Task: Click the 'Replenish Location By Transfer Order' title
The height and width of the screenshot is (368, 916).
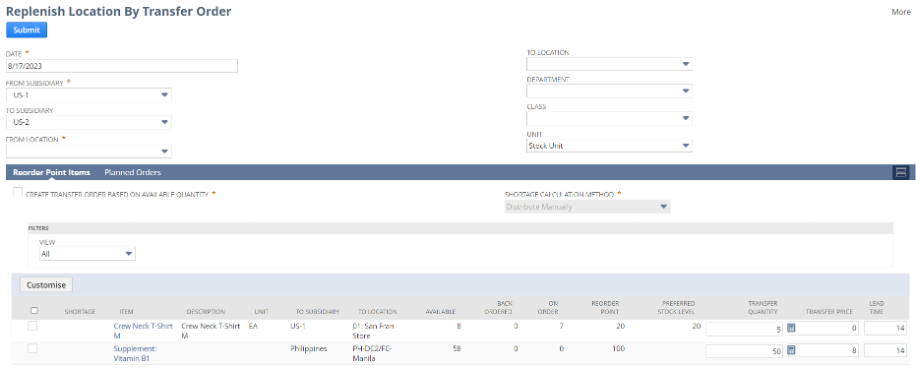Action: click(x=118, y=11)
